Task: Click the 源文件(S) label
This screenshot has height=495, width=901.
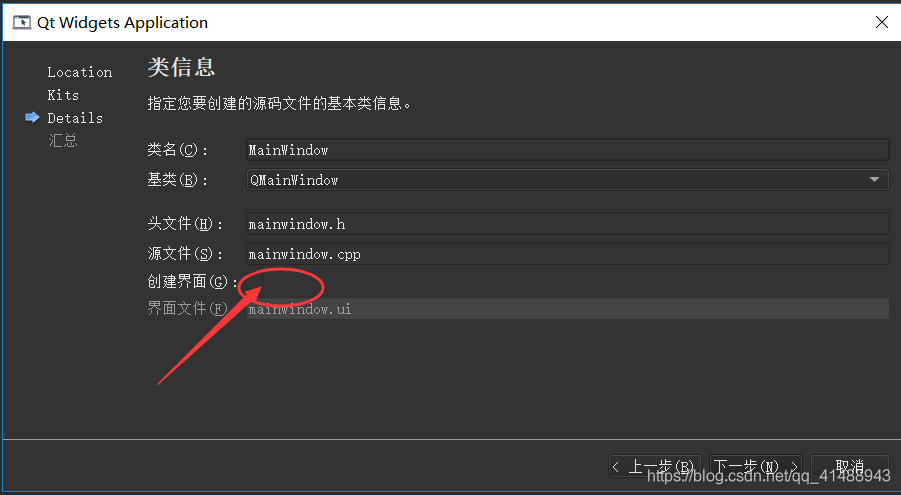Action: [184, 254]
